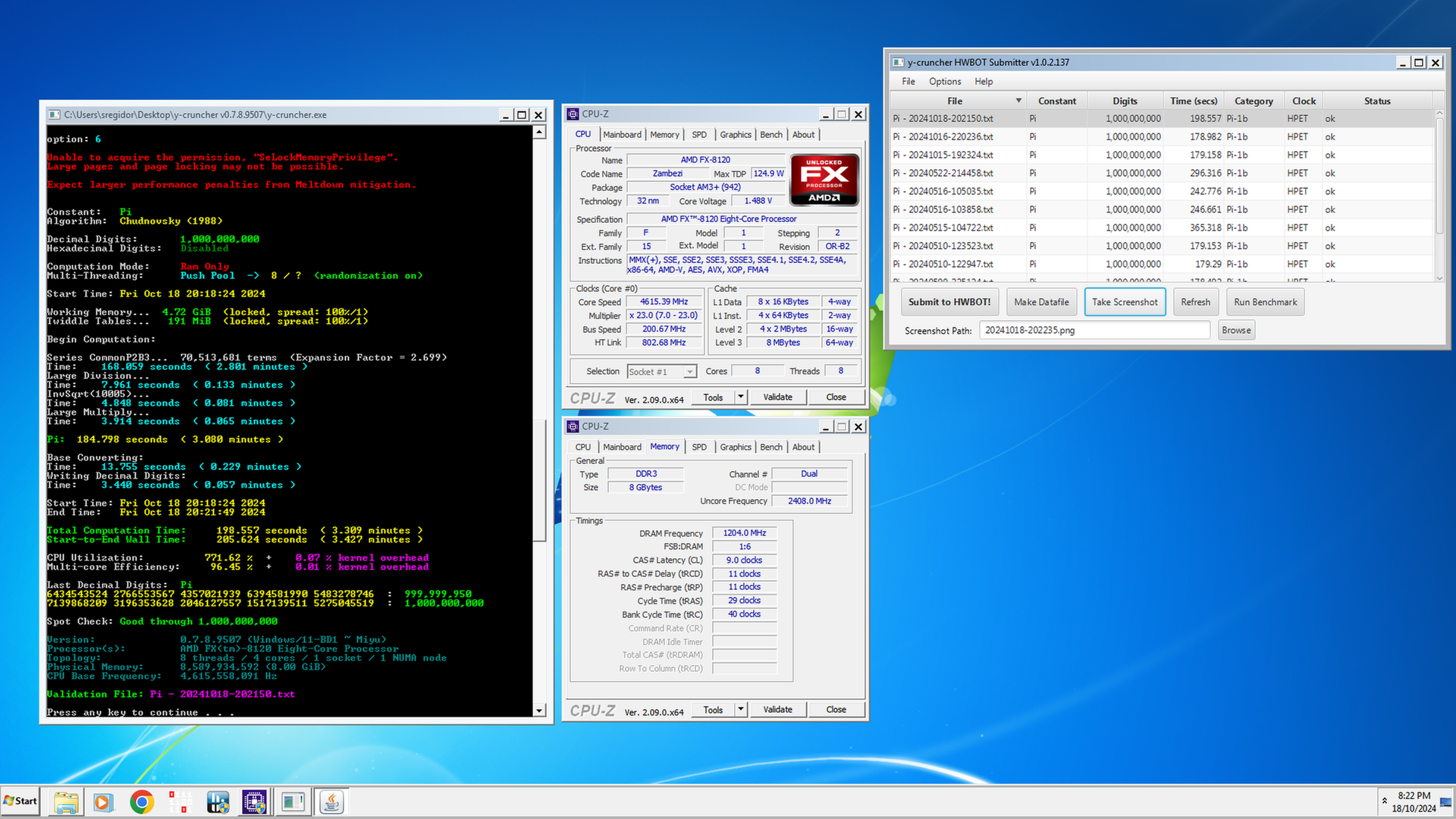Screen dimensions: 1456x819
Task: Select row Pi - 20241018-202150.txt
Action: click(1162, 118)
